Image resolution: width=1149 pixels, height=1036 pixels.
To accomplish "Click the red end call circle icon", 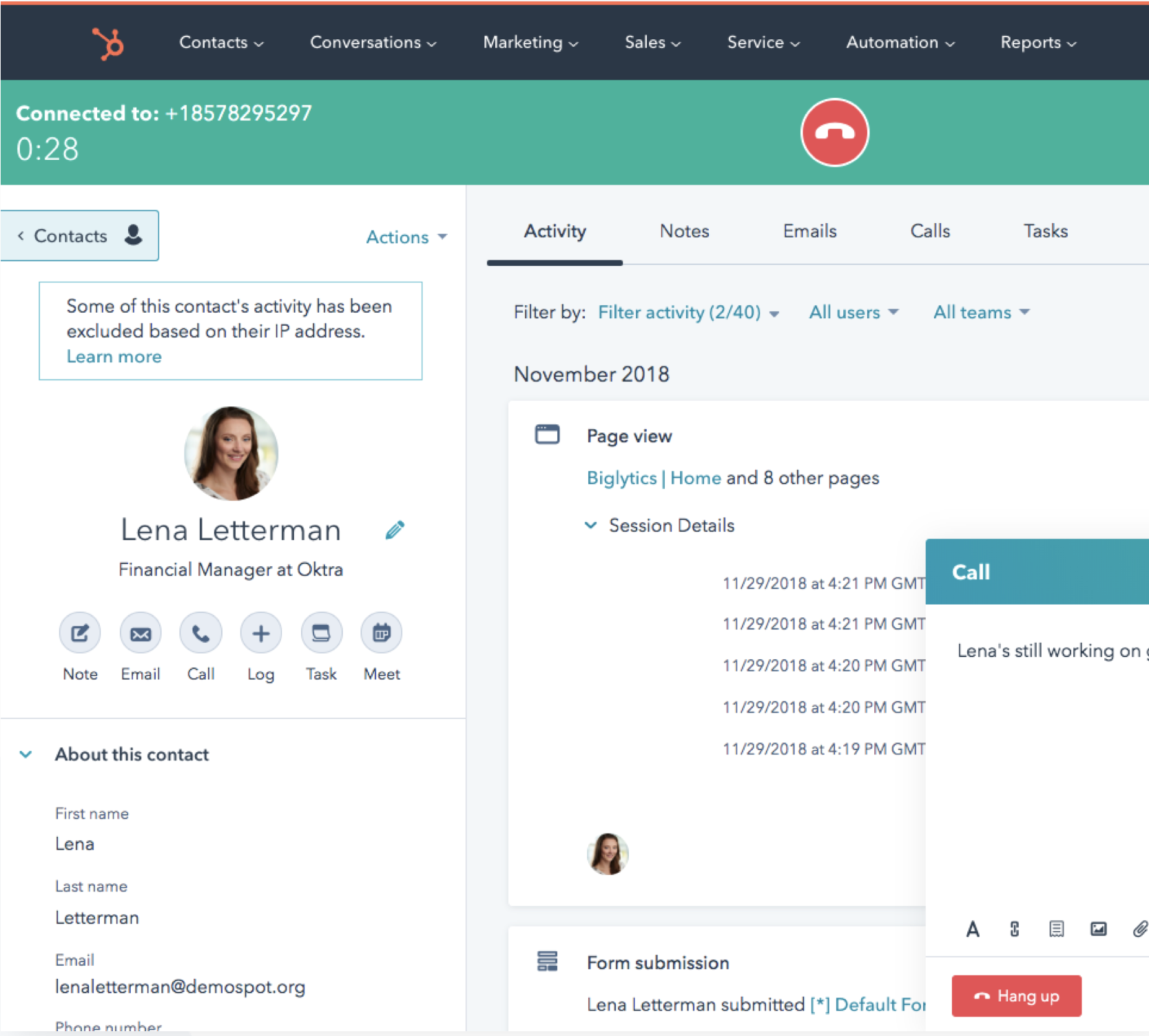I will [x=834, y=132].
